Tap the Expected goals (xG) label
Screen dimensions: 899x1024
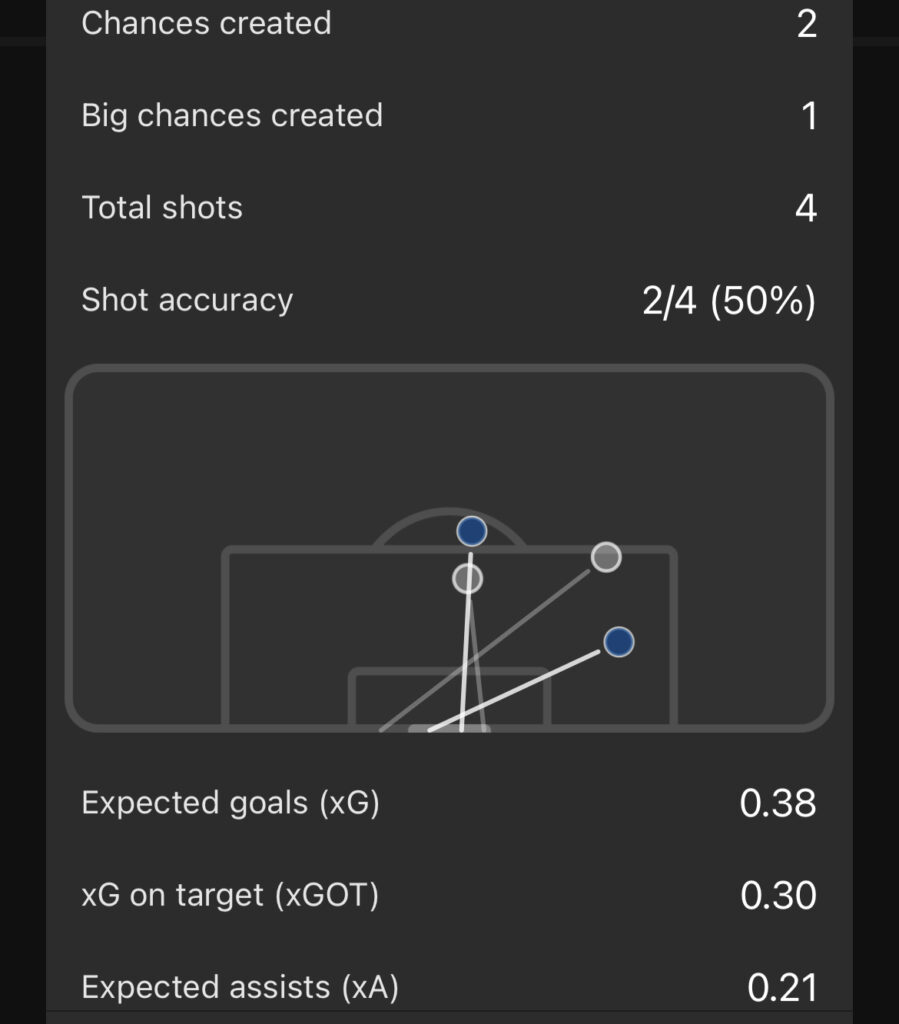(230, 803)
